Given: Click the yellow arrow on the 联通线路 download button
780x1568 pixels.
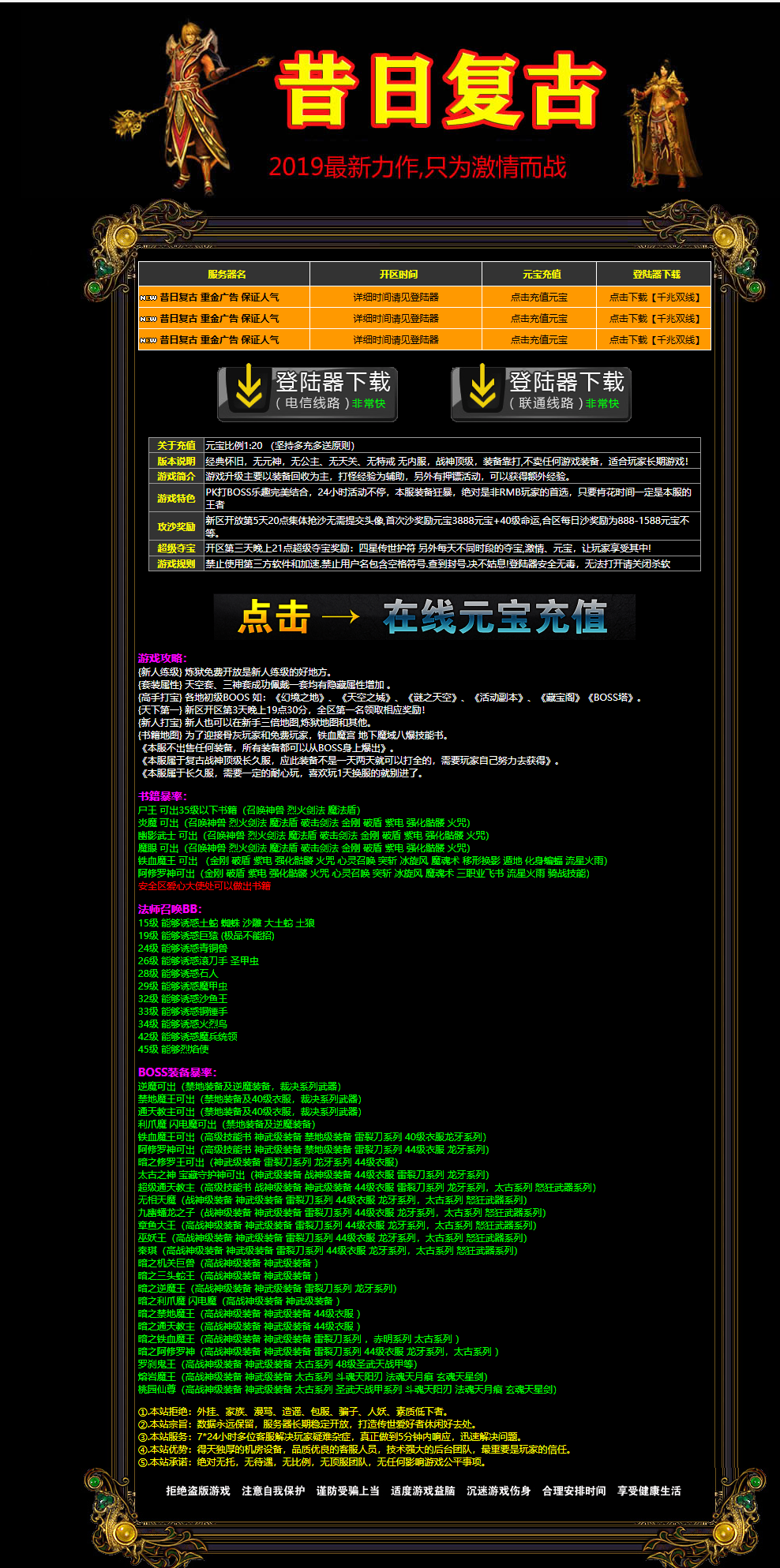Looking at the screenshot, I should pos(482,387).
